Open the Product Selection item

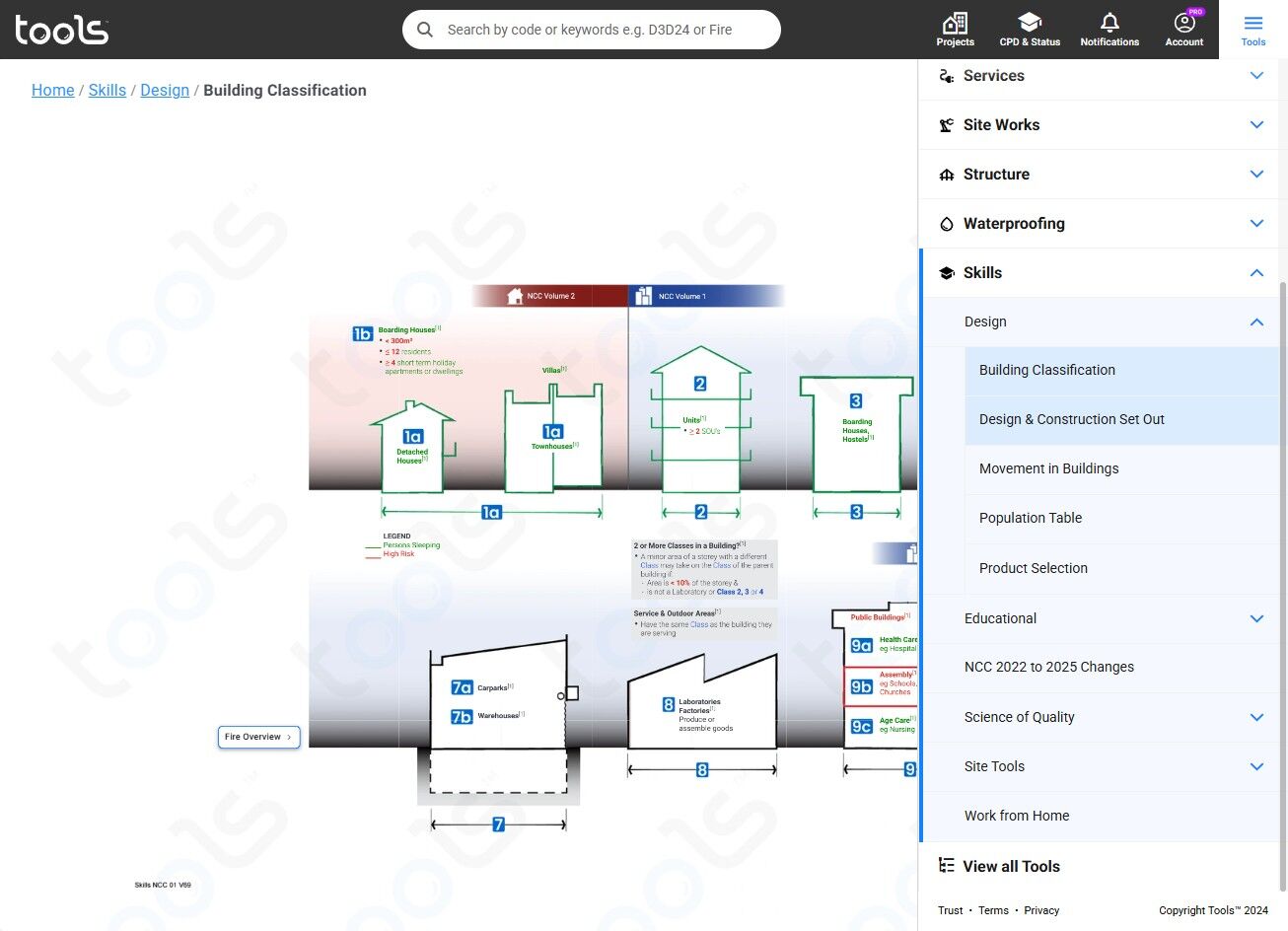pos(1121,569)
